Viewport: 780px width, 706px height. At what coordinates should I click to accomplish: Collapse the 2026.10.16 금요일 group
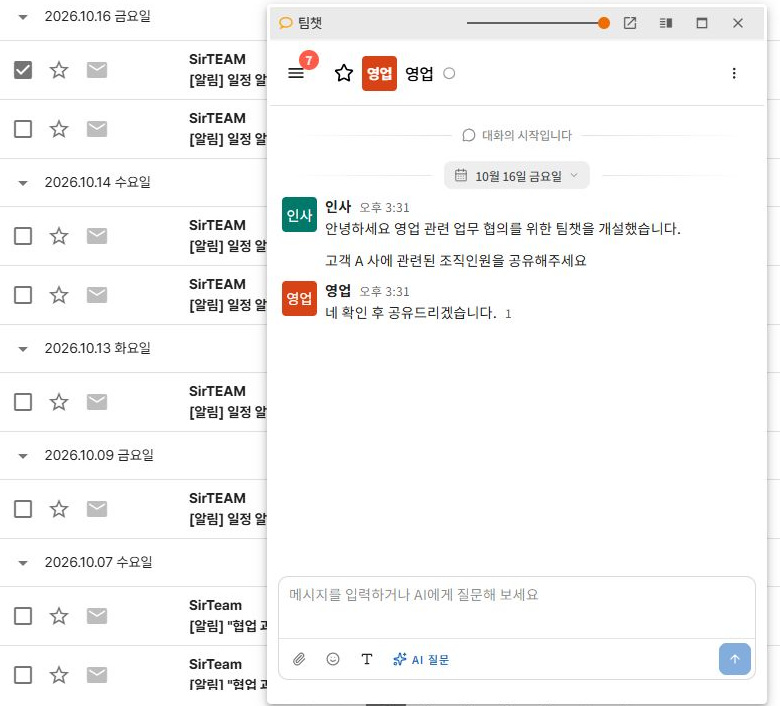(22, 17)
